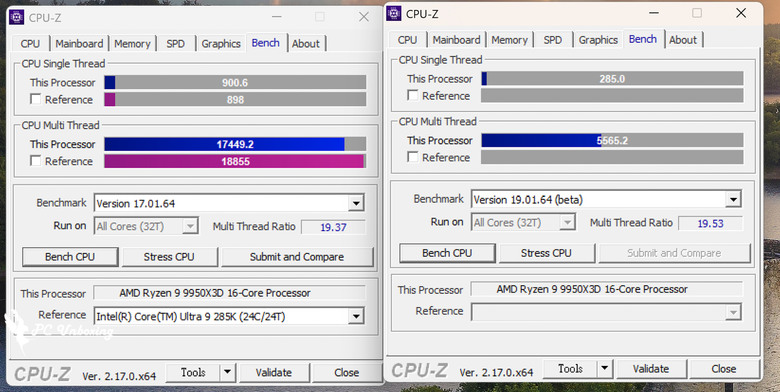This screenshot has width=780, height=392.
Task: Open CPU tab in right CPU-Z window
Action: 407,40
